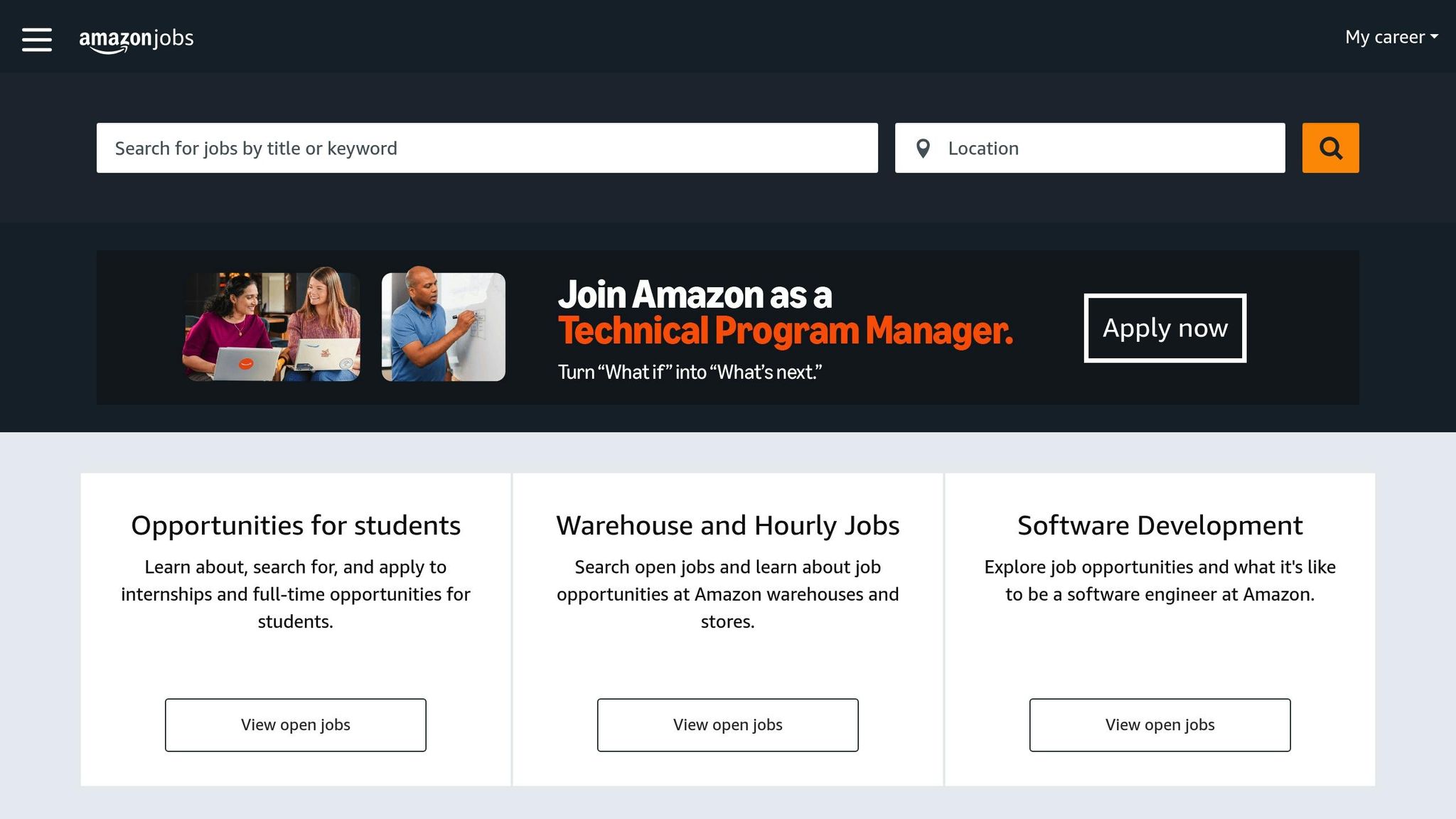View open Software Development jobs
The image size is (1456, 819).
(1160, 724)
